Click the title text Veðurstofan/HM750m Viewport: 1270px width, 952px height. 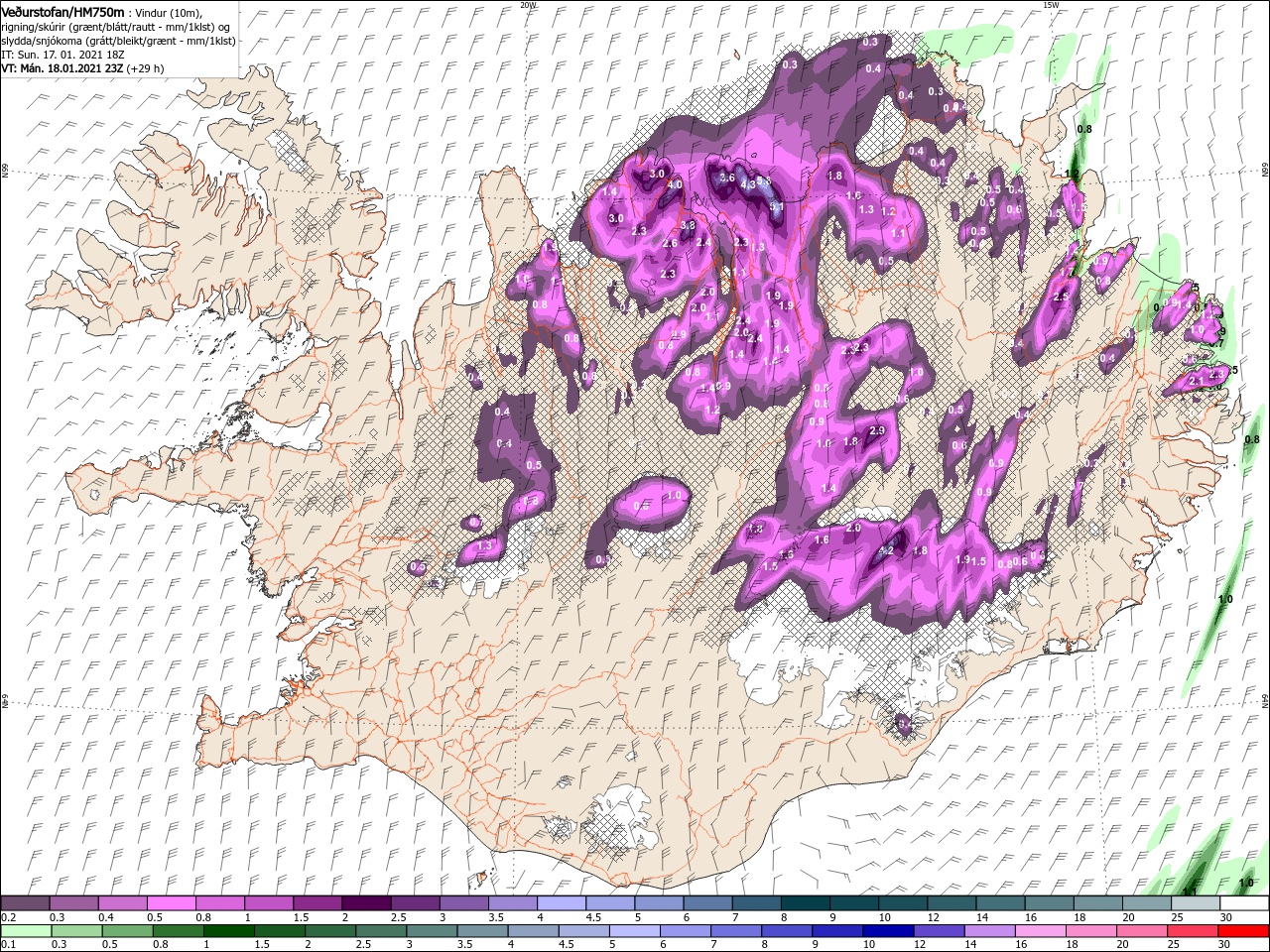pos(63,12)
